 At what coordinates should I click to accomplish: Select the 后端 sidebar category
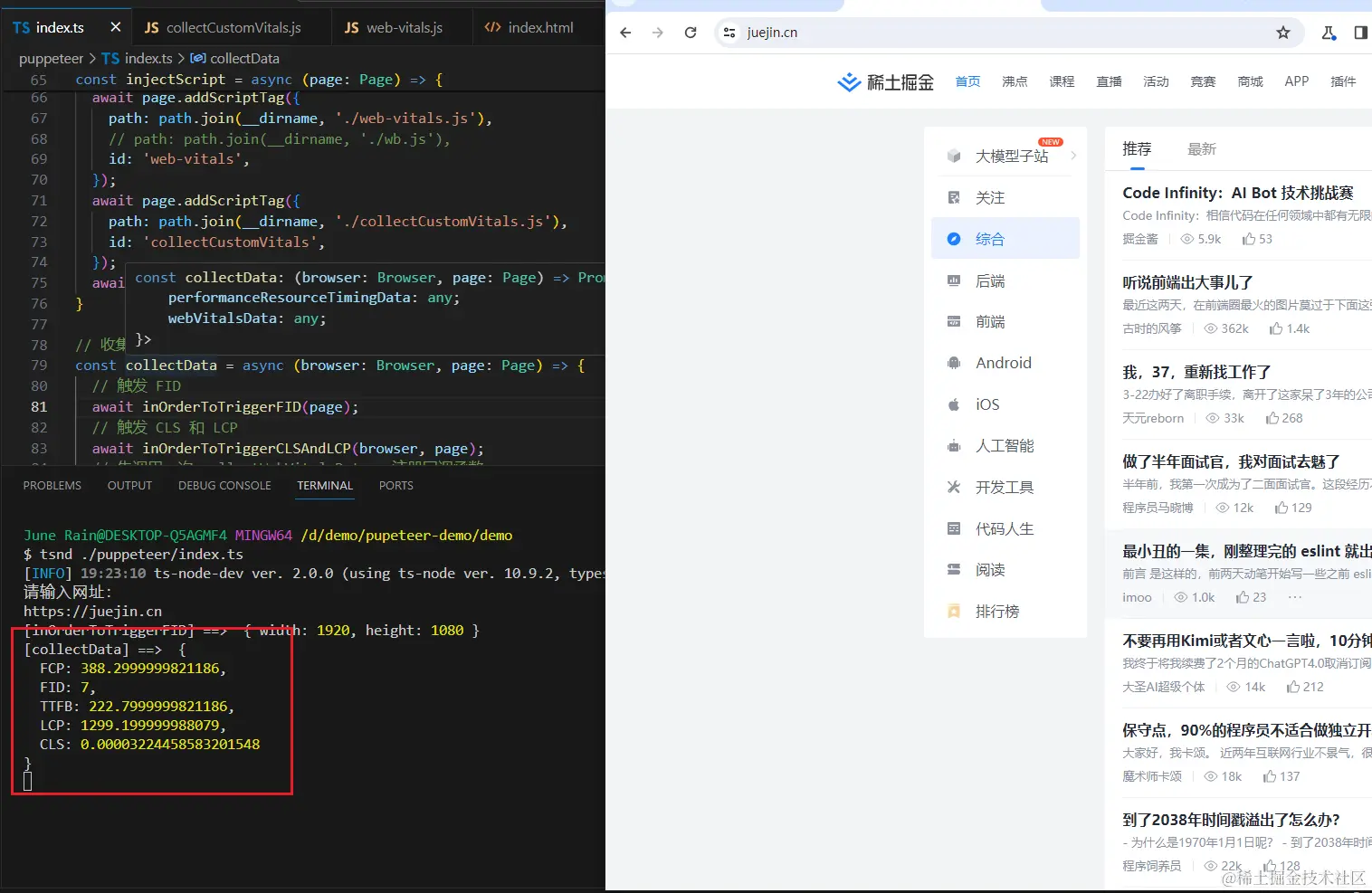point(1005,280)
